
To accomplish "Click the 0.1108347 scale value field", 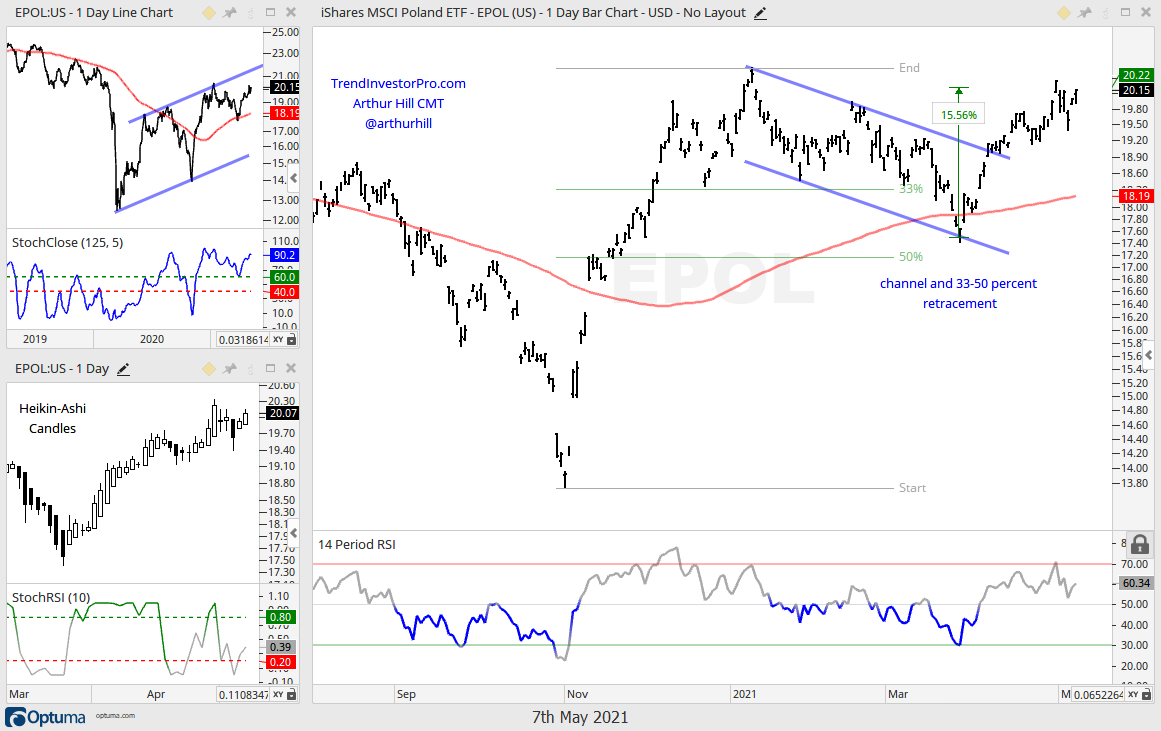I will click(243, 694).
